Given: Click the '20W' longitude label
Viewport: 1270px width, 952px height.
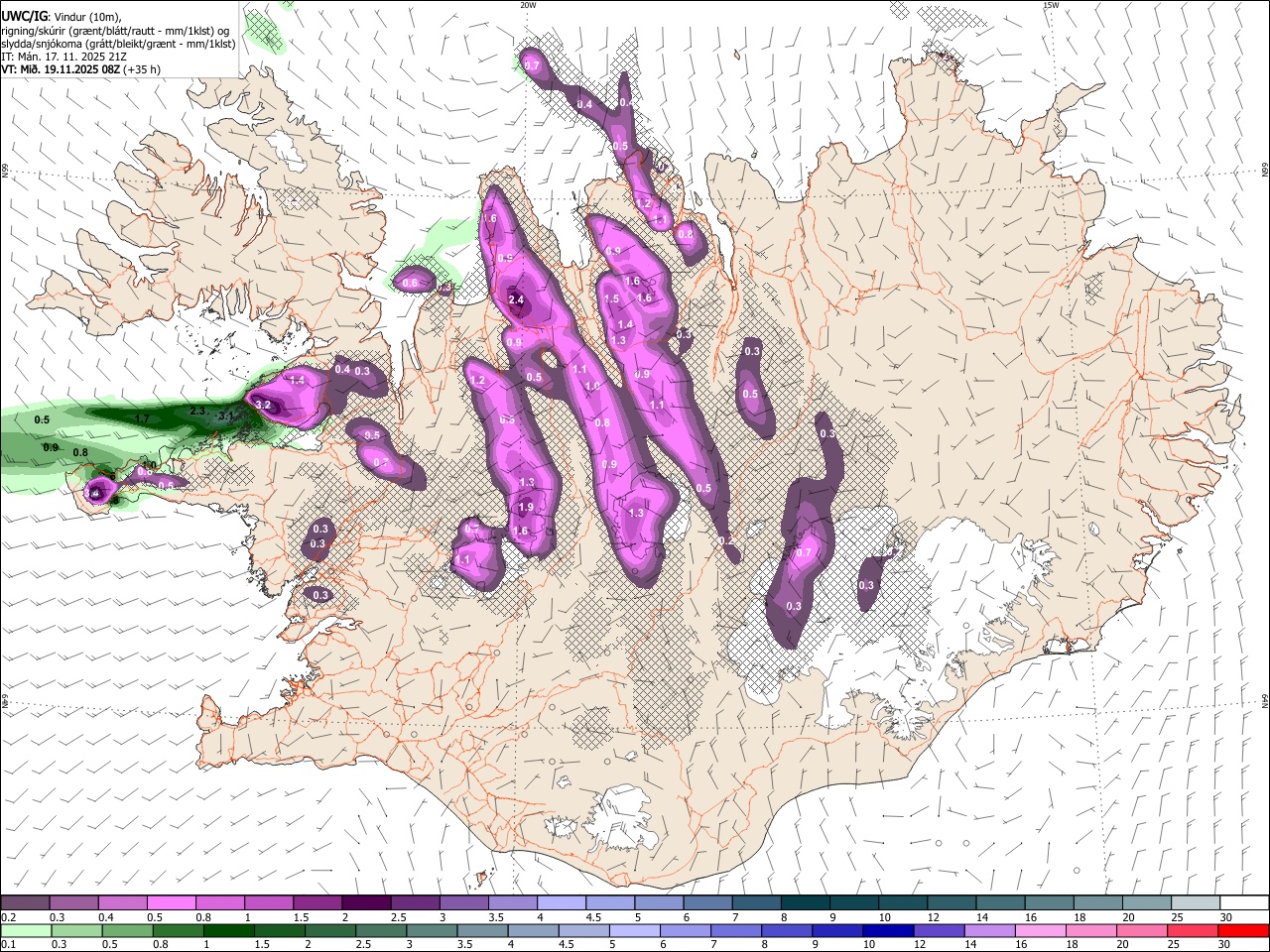Looking at the screenshot, I should tap(528, 4).
